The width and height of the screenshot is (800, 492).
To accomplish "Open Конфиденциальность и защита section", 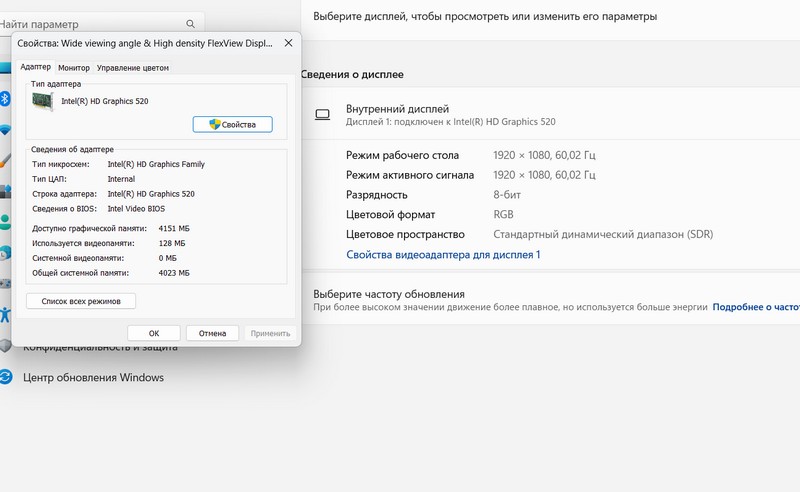I will pyautogui.click(x=100, y=348).
